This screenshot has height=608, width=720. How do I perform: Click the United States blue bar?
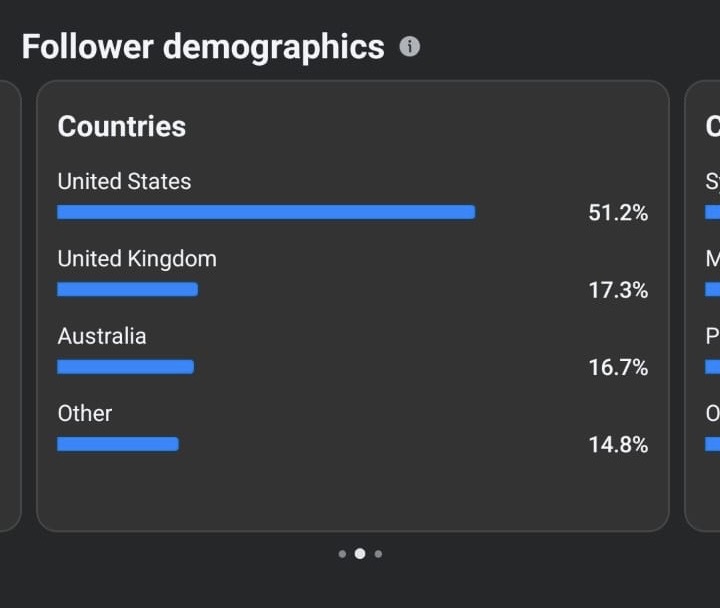pos(266,212)
